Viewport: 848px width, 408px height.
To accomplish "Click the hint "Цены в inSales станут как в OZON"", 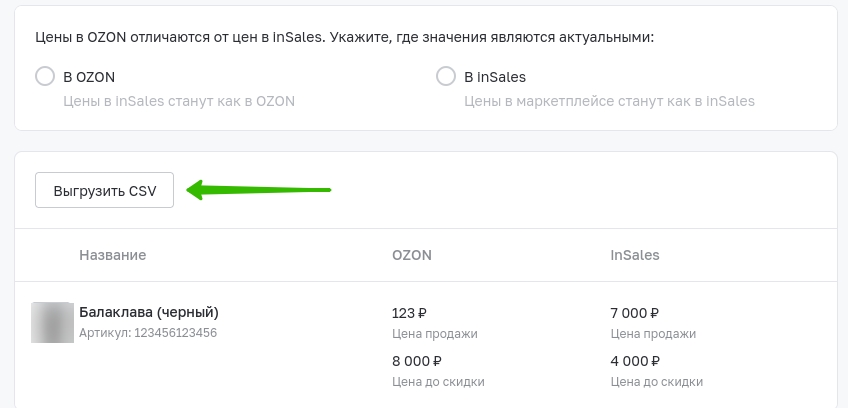I will click(x=179, y=101).
